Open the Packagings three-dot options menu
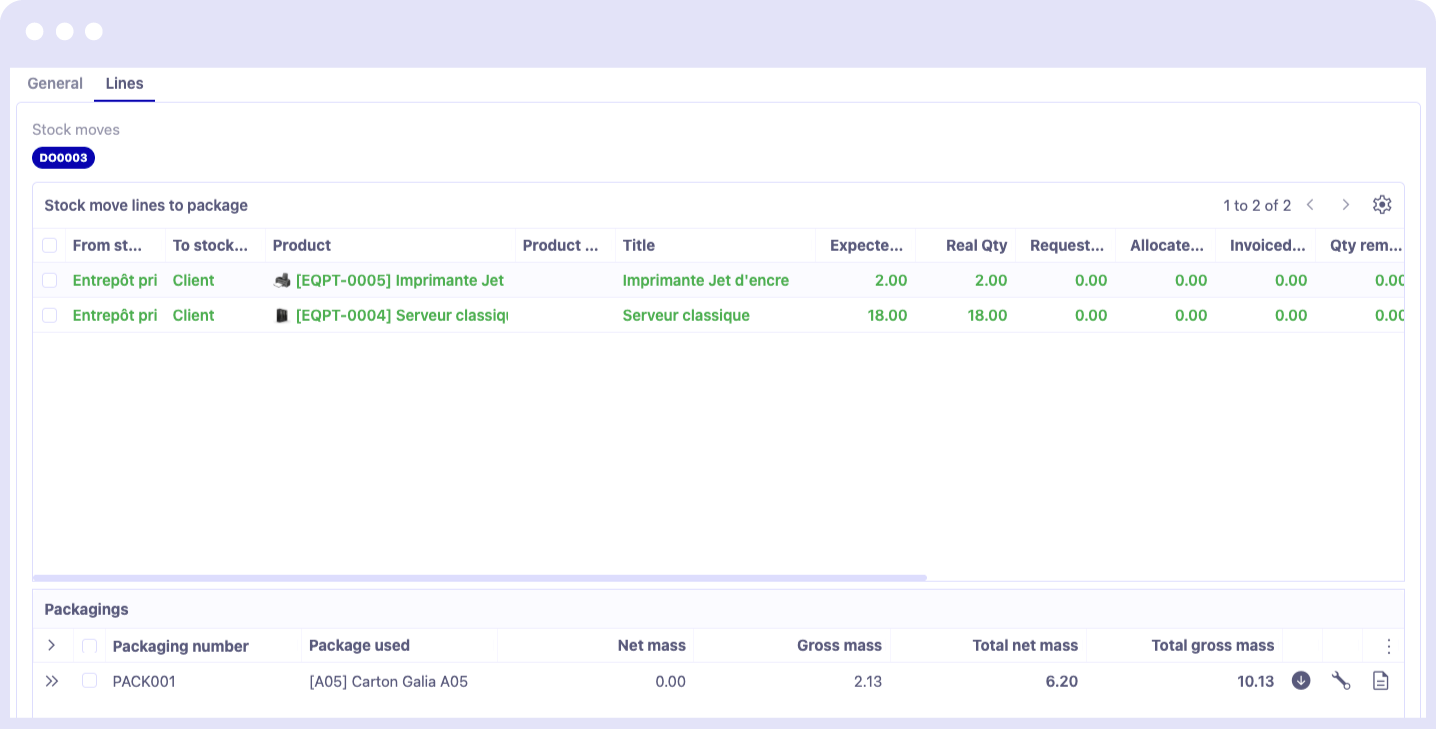Screen dimensions: 1436x729 (x=1388, y=646)
